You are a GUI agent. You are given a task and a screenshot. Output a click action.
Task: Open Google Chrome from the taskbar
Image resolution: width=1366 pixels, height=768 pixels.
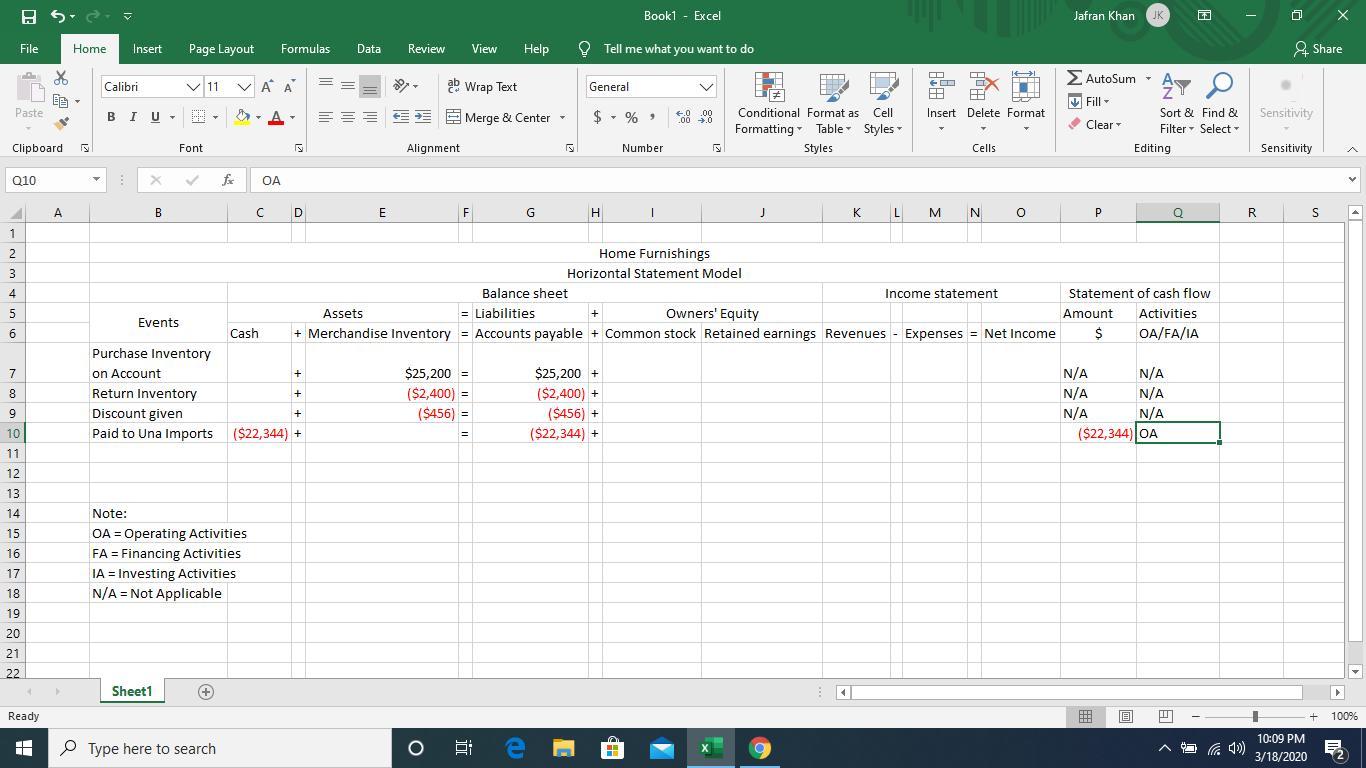pyautogui.click(x=760, y=748)
